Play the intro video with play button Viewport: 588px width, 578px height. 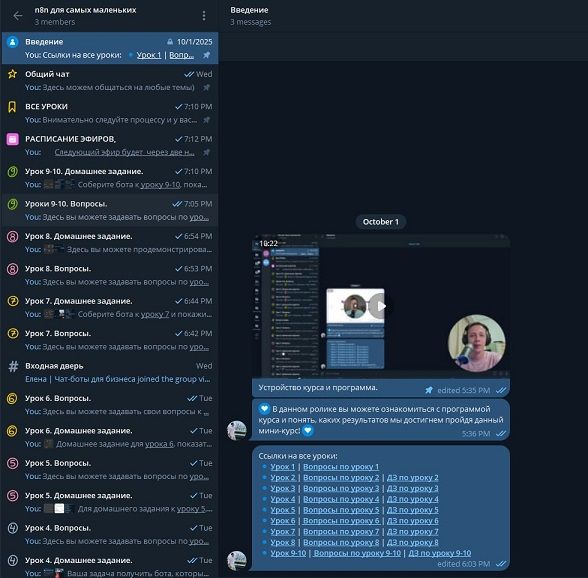point(379,306)
